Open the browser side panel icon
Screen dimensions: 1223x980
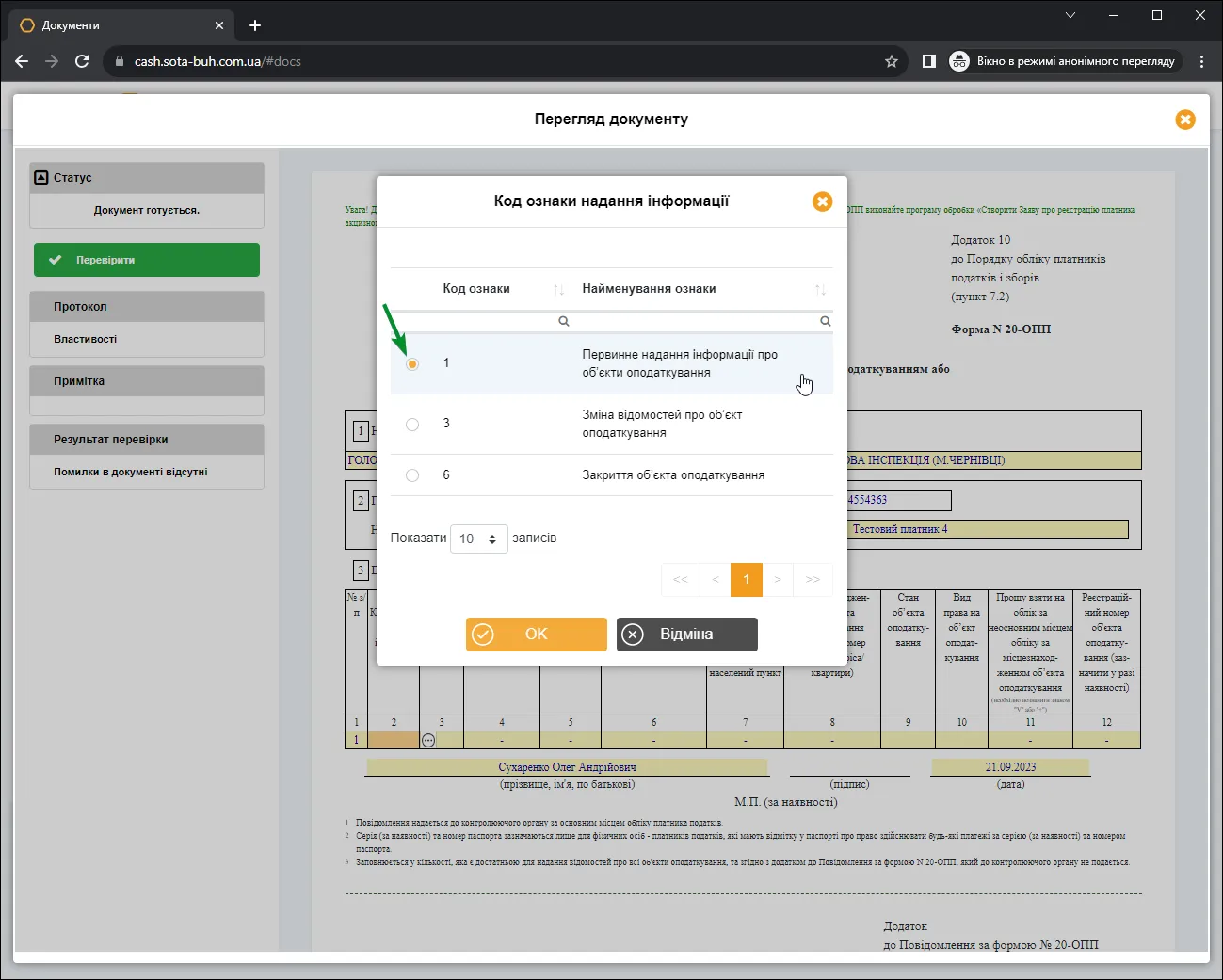929,61
